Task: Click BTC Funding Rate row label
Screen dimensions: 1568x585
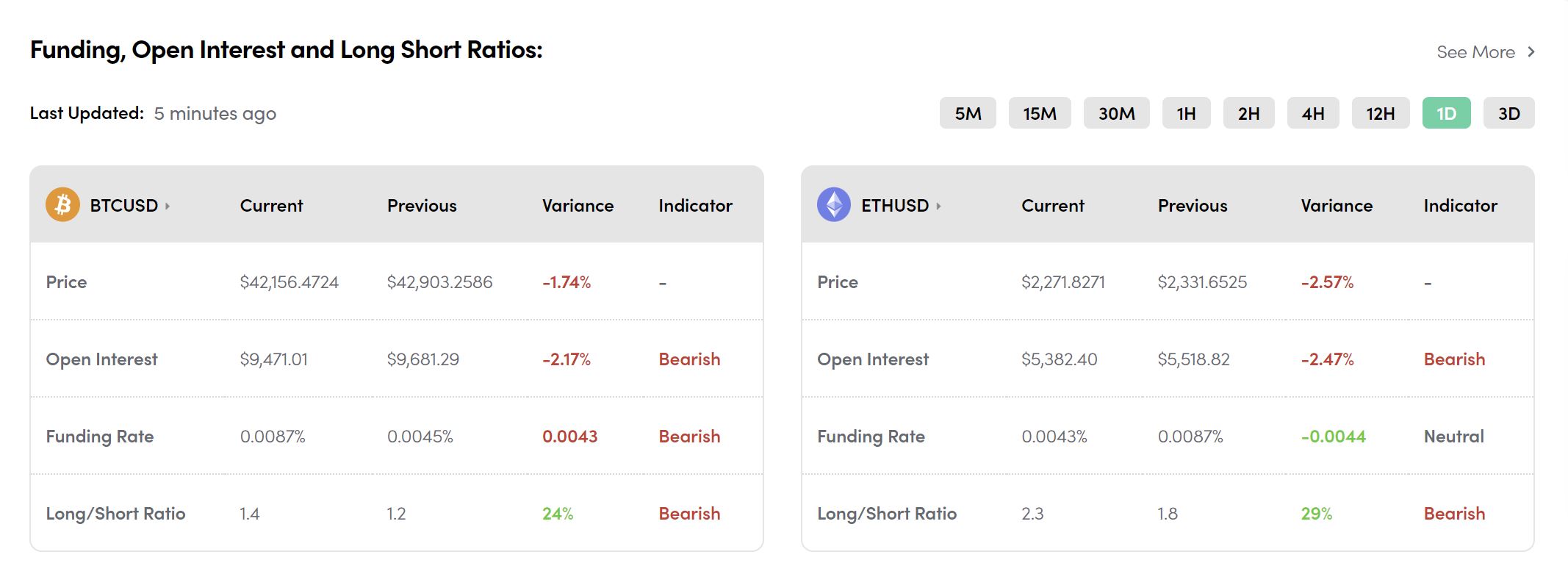Action: 100,437
